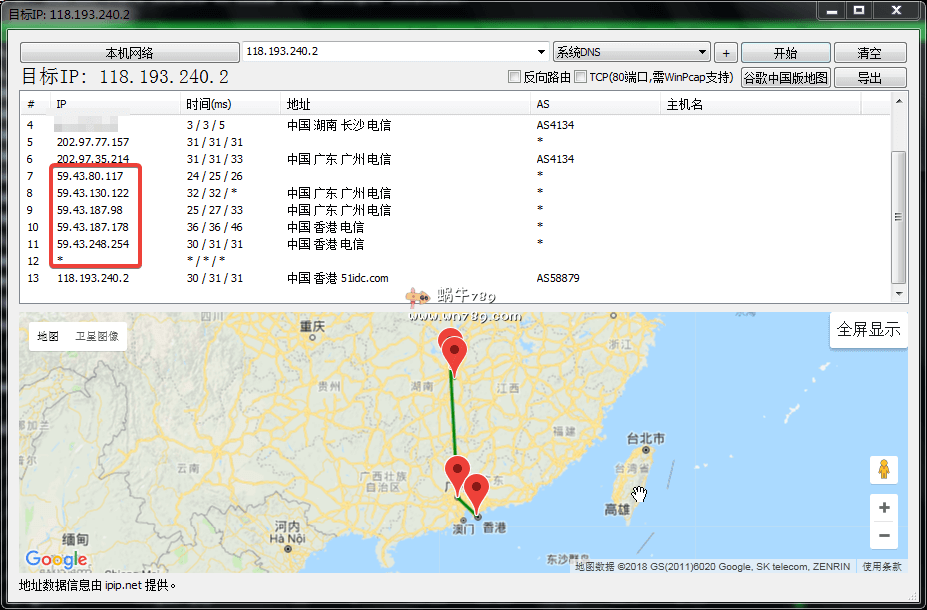Click the topmost red marker near Changsha

[x=450, y=341]
